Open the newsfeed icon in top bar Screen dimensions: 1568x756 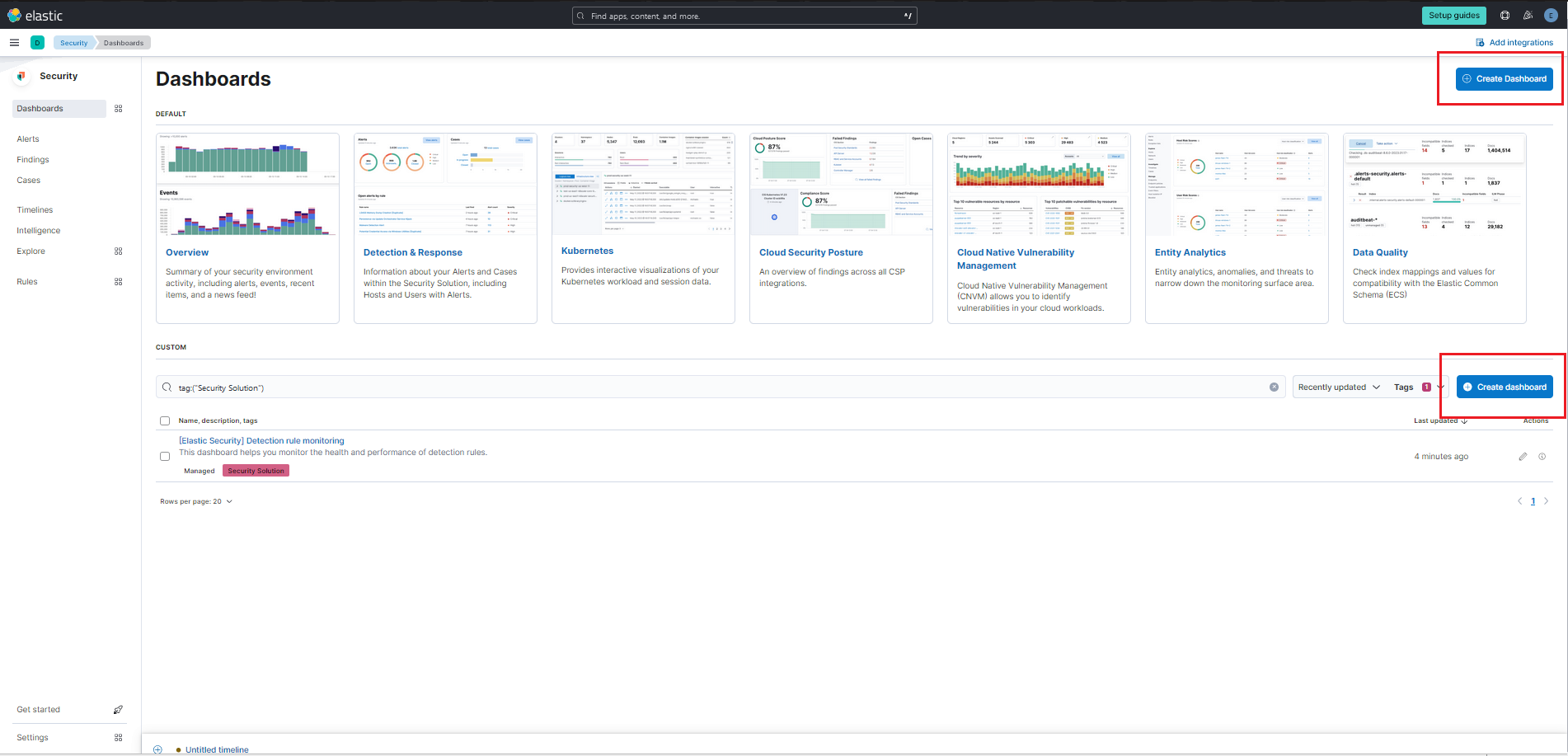pos(1528,15)
